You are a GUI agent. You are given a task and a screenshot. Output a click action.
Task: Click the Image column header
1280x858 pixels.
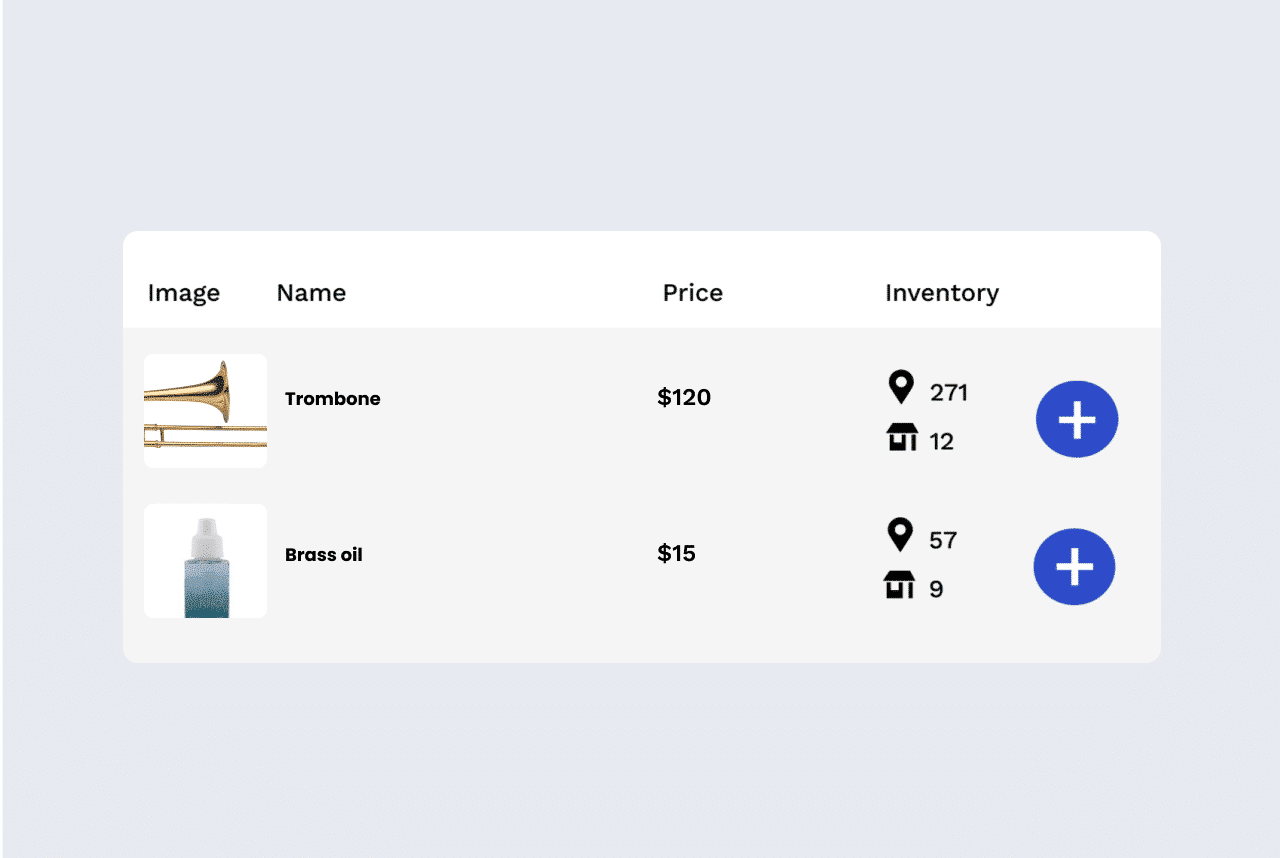pos(184,293)
